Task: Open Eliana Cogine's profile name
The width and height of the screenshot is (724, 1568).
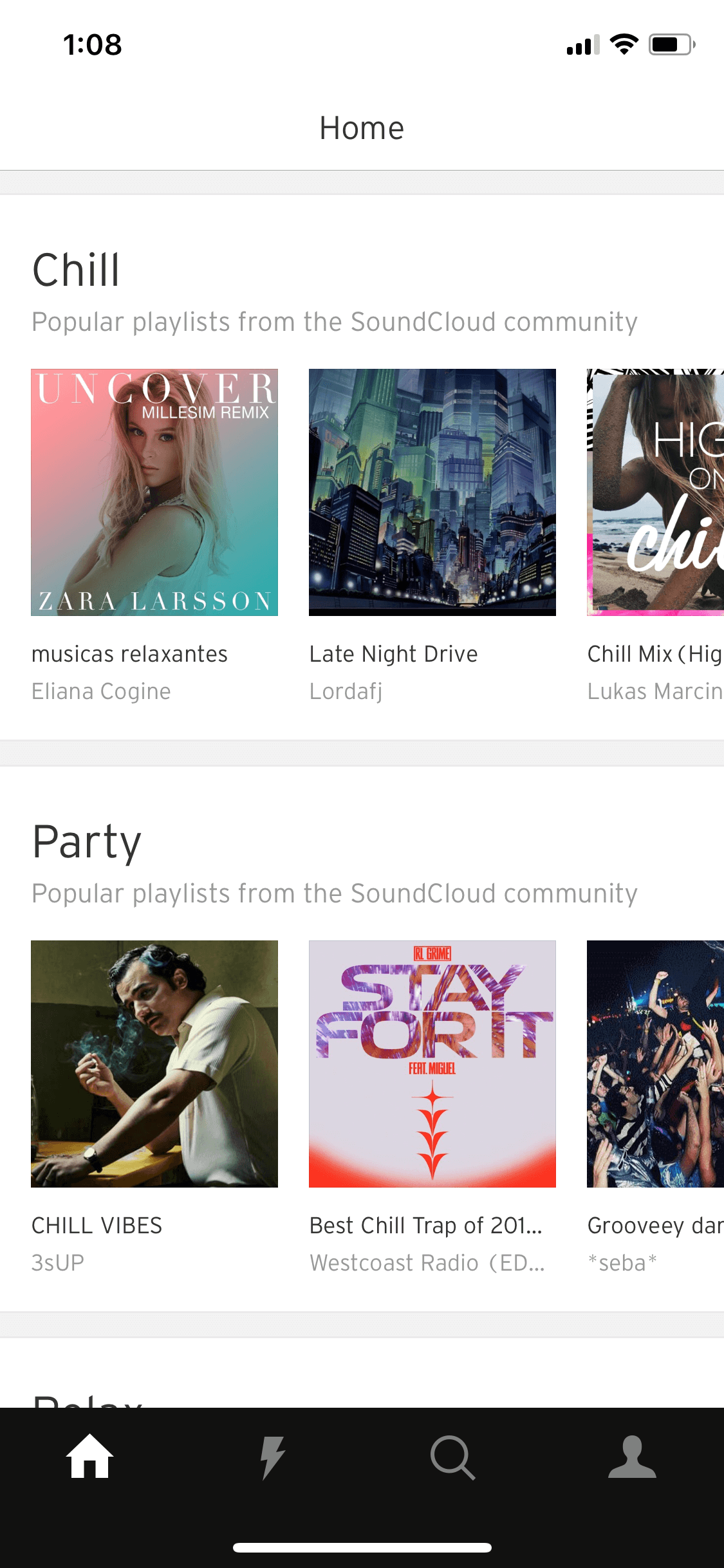Action: click(101, 692)
